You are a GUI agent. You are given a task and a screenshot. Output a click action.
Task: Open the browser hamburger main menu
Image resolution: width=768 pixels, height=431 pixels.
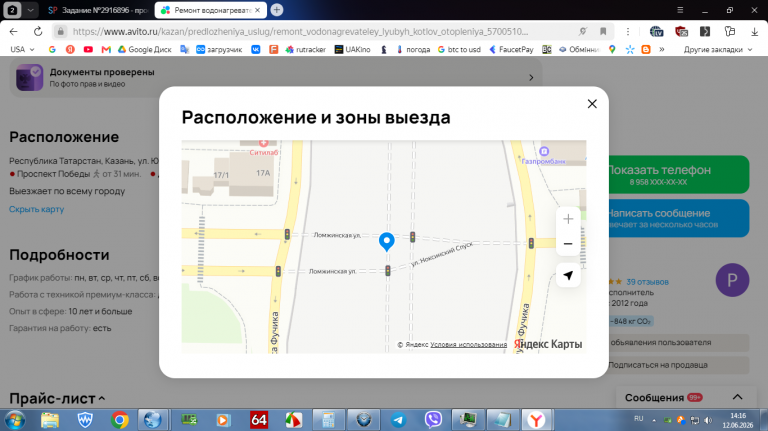tap(680, 10)
